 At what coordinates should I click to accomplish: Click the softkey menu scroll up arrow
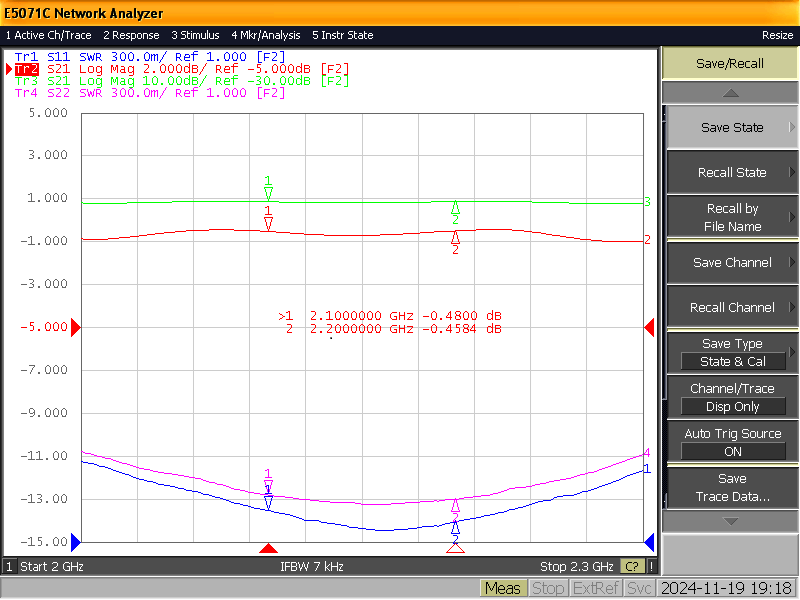(x=731, y=93)
